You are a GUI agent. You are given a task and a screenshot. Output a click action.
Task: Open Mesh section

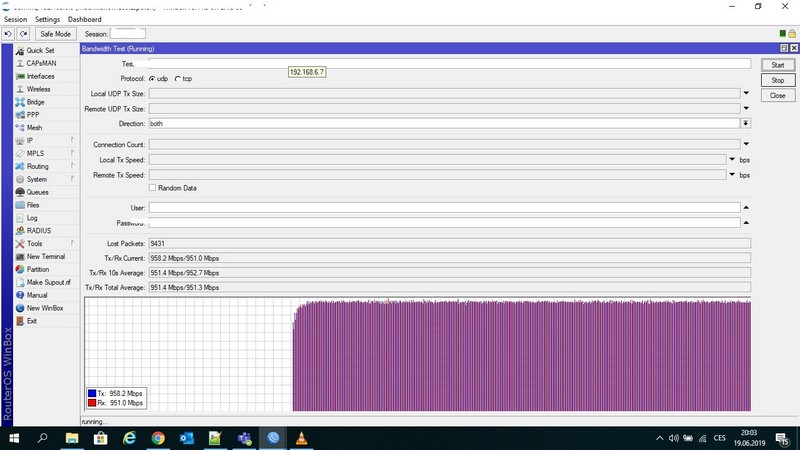pyautogui.click(x=34, y=128)
